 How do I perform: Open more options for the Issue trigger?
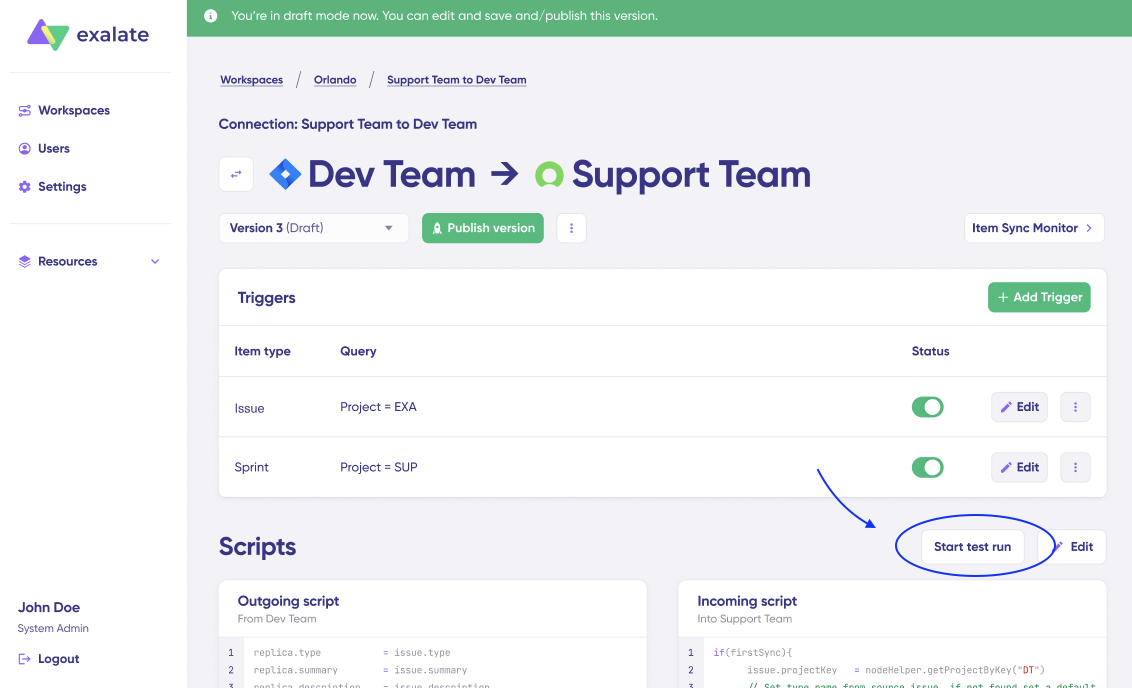(1076, 407)
